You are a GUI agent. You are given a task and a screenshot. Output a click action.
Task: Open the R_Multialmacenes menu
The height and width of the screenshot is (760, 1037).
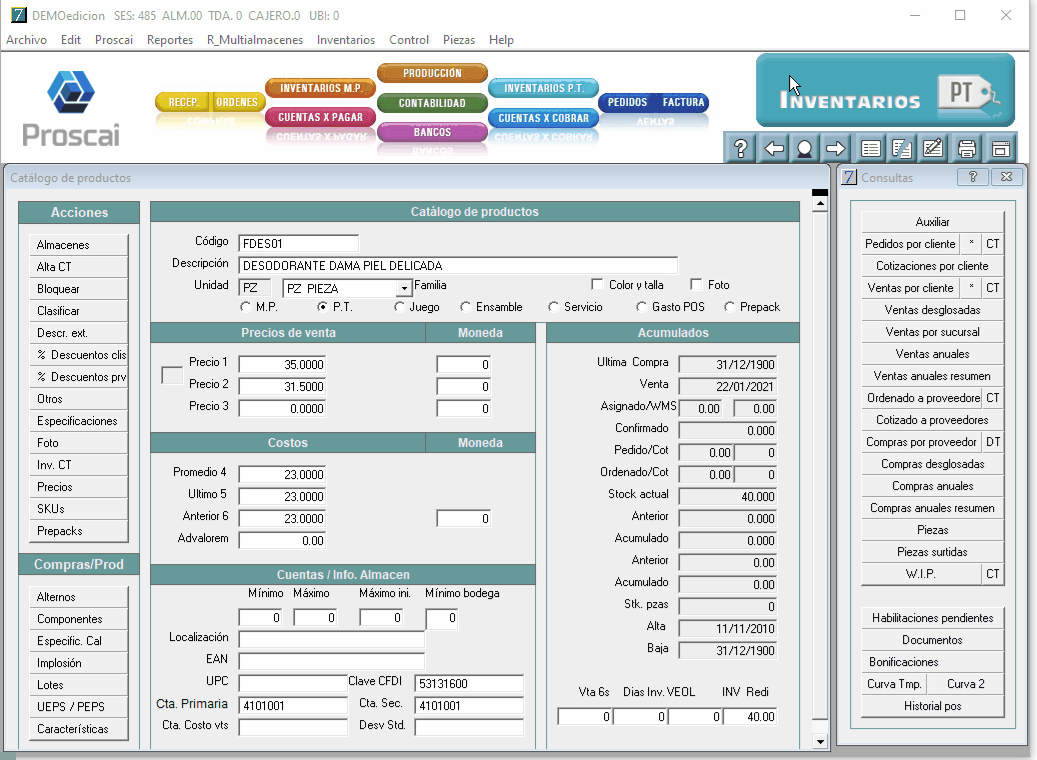tap(255, 40)
